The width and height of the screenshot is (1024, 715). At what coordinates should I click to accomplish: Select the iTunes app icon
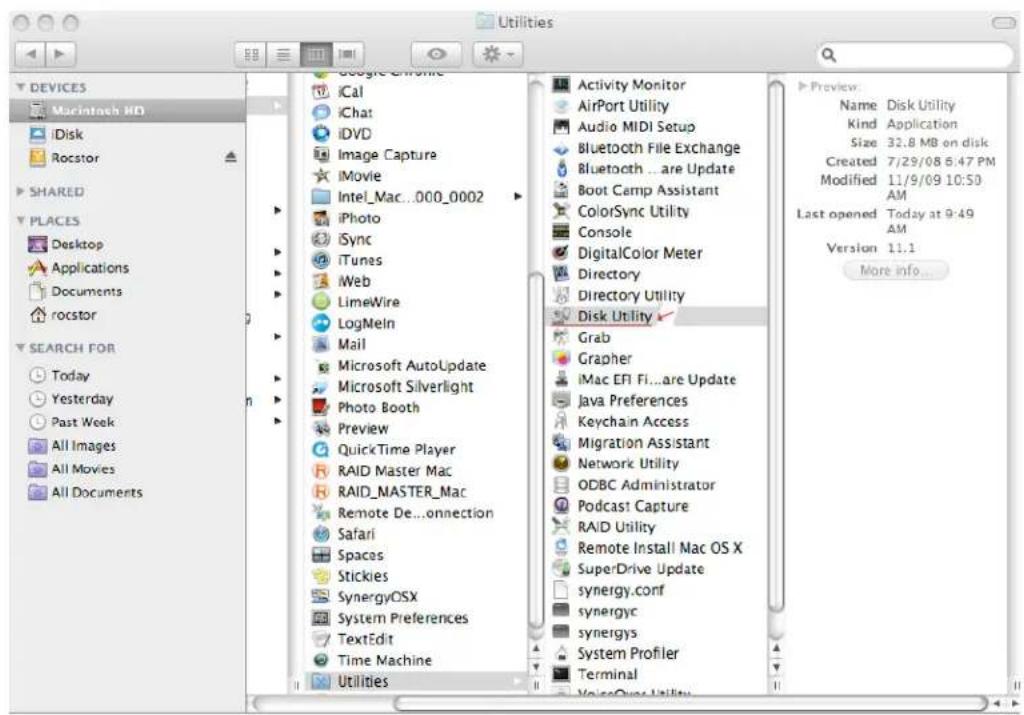[x=321, y=260]
